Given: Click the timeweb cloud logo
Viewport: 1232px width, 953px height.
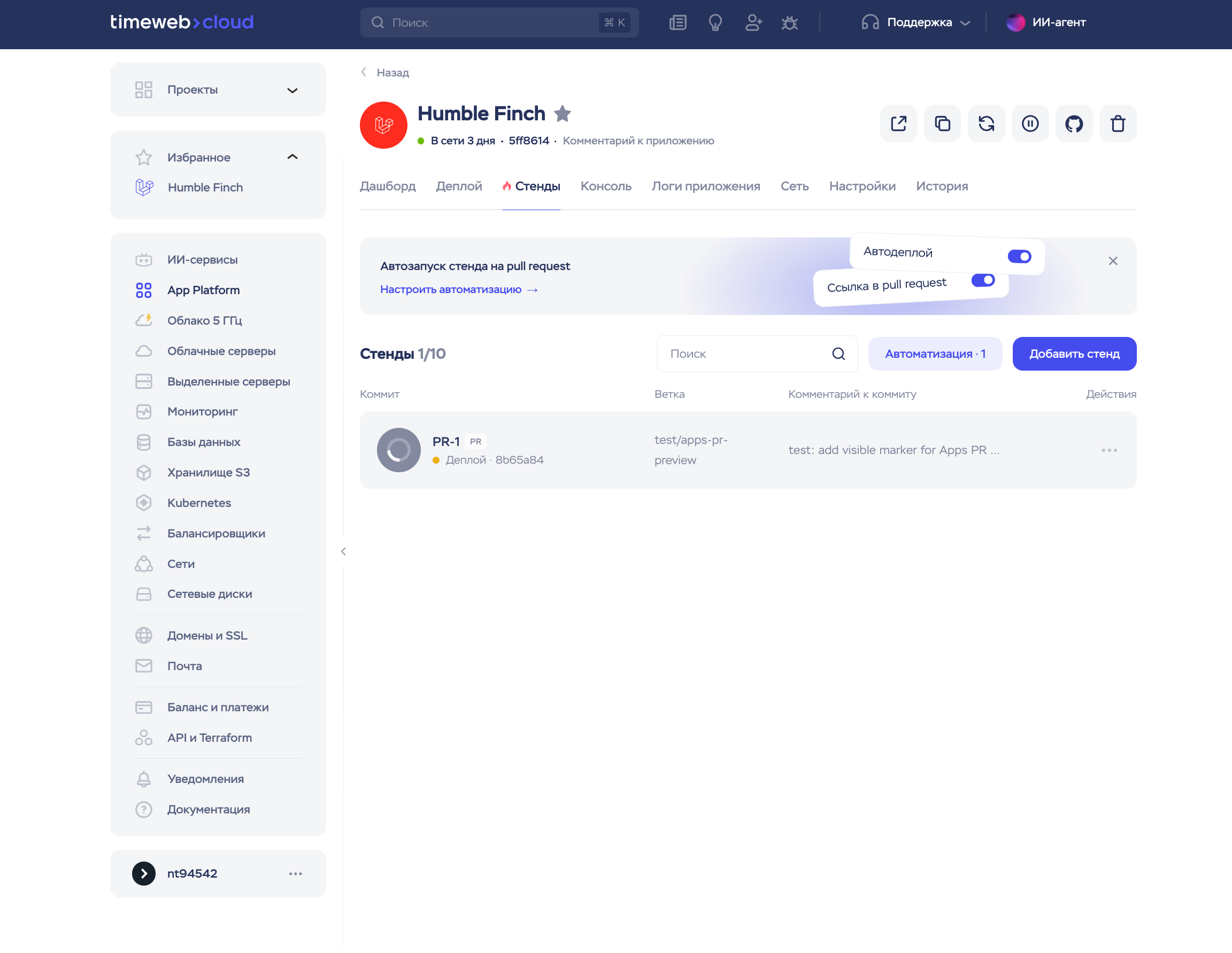Looking at the screenshot, I should (182, 22).
